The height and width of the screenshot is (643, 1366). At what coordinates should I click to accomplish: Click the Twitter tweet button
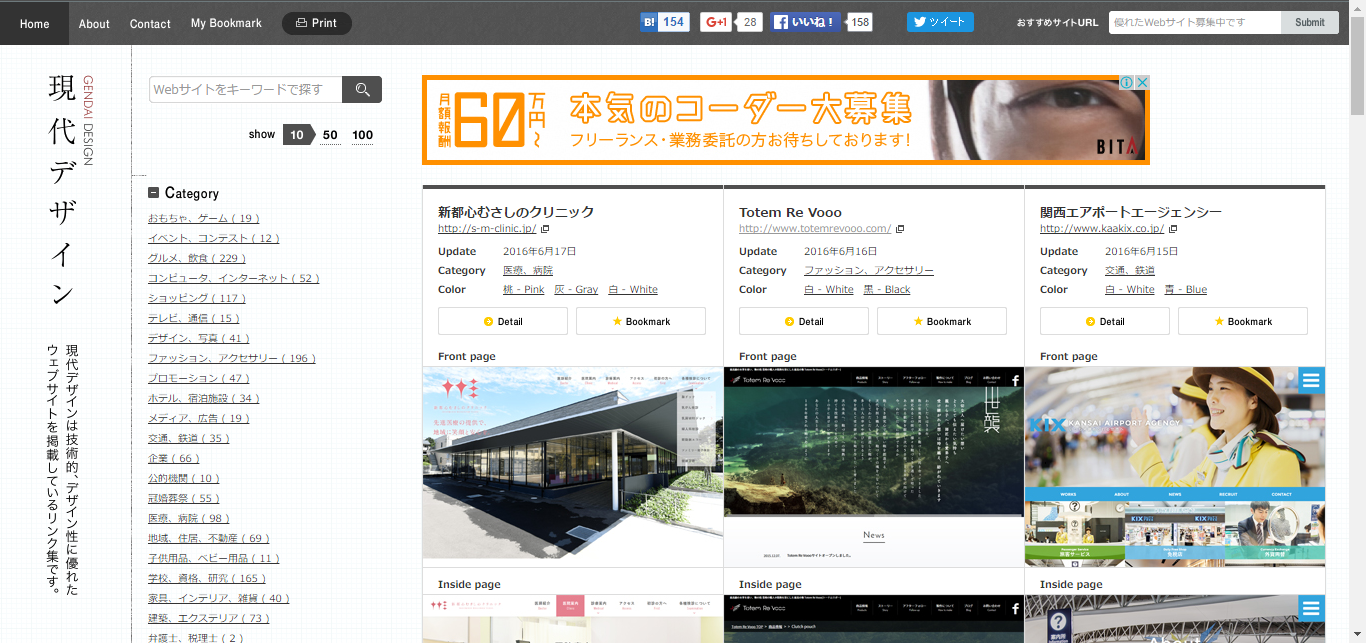[939, 22]
